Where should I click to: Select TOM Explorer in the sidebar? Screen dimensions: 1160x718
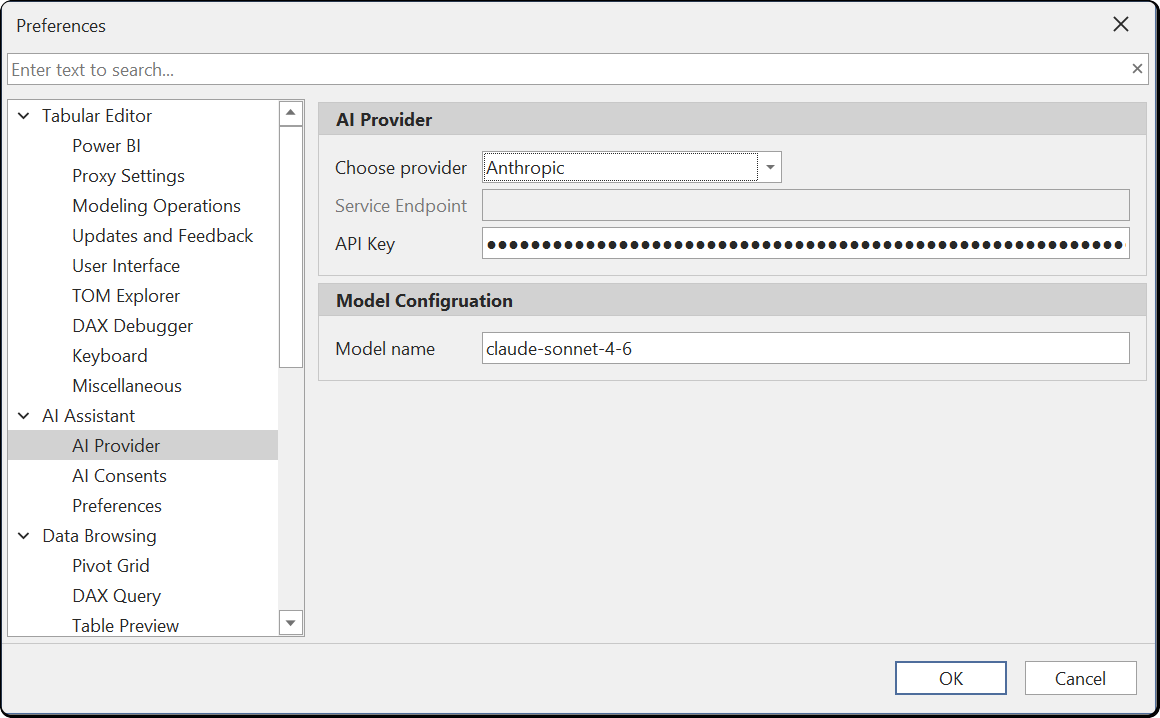pos(126,295)
